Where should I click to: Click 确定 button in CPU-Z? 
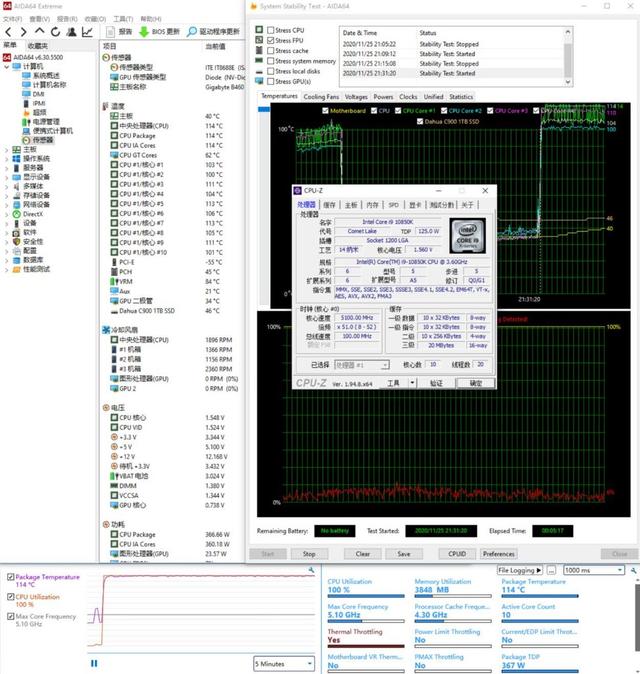pyautogui.click(x=475, y=383)
